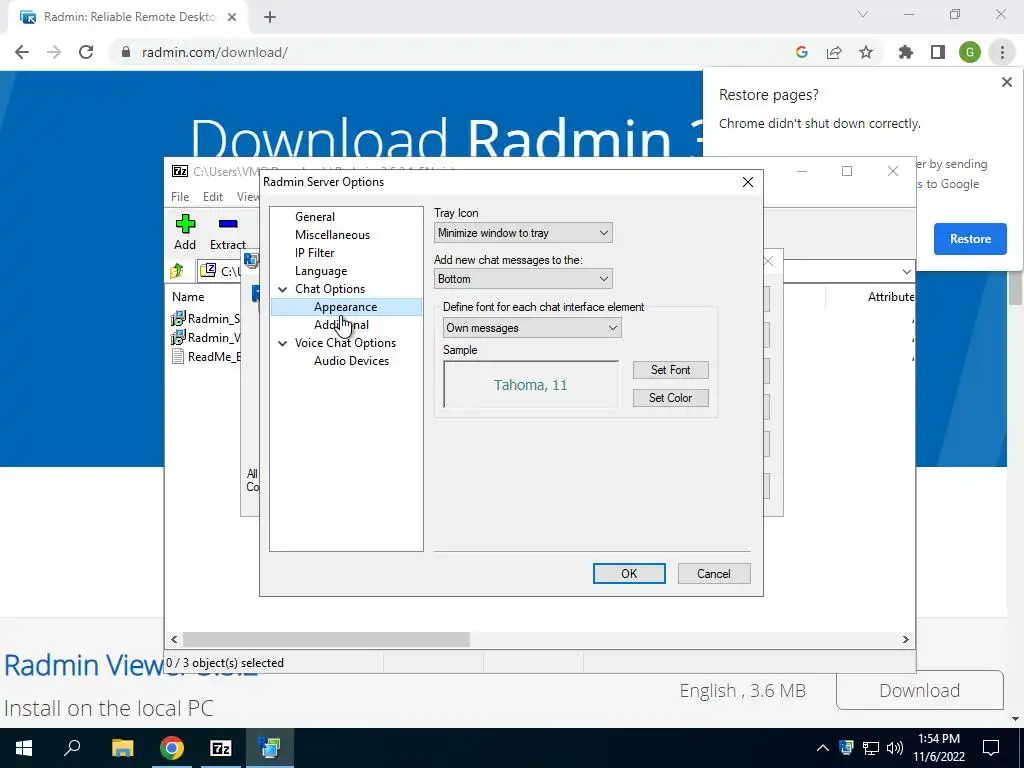Click Google icon in address bar

click(802, 52)
